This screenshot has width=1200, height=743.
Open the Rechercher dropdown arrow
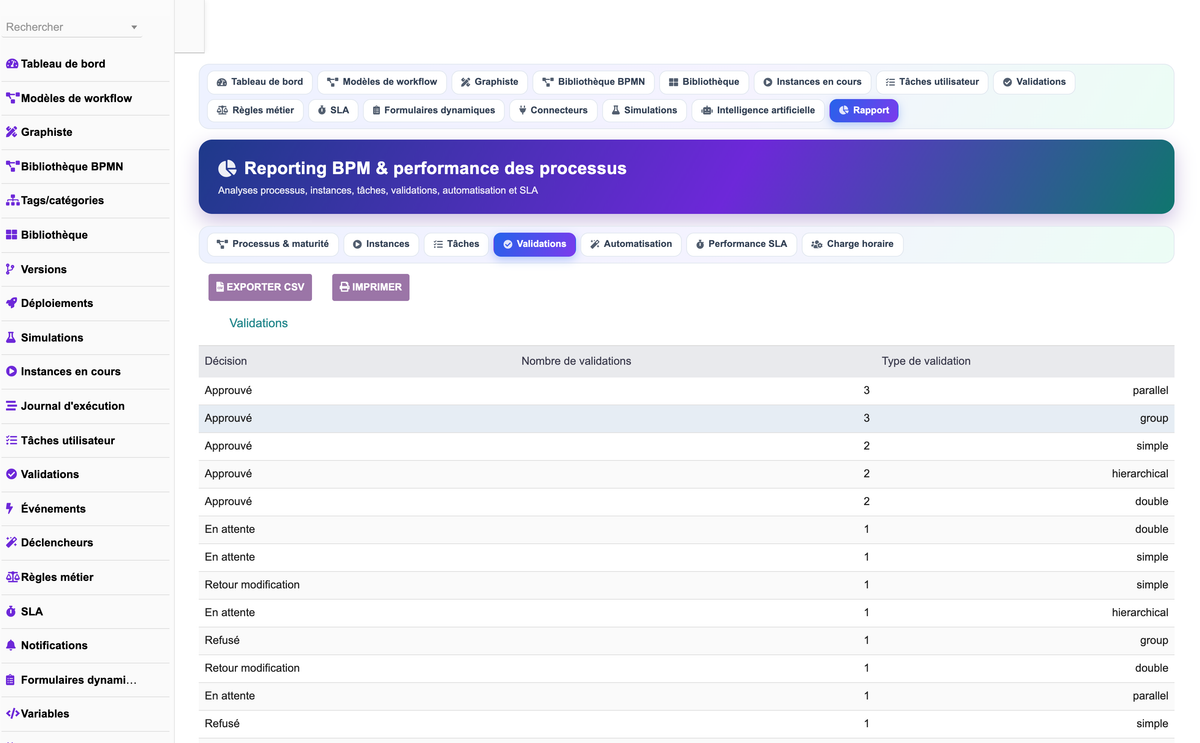tap(134, 27)
